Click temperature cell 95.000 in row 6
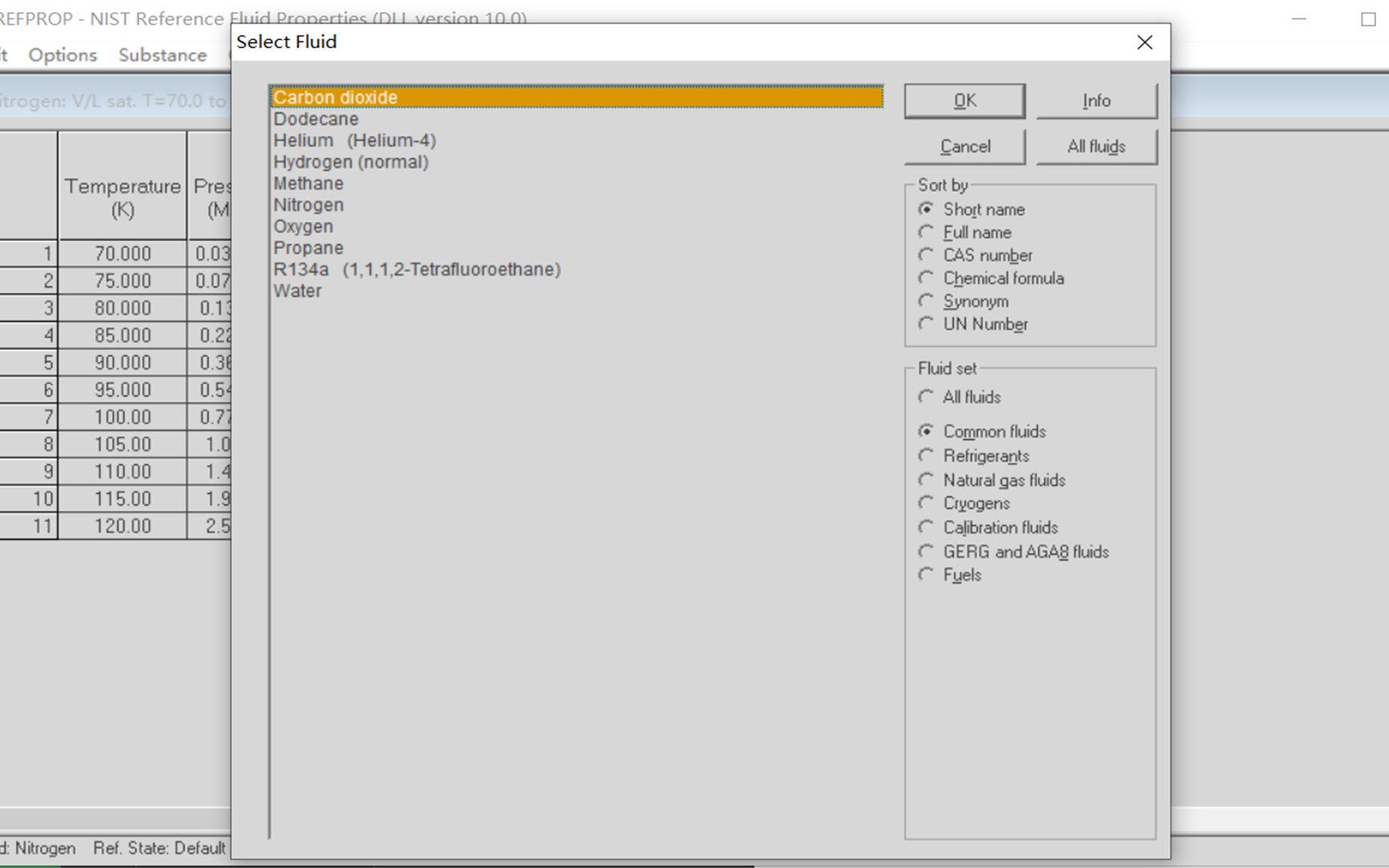Image resolution: width=1389 pixels, height=868 pixels. (x=122, y=391)
